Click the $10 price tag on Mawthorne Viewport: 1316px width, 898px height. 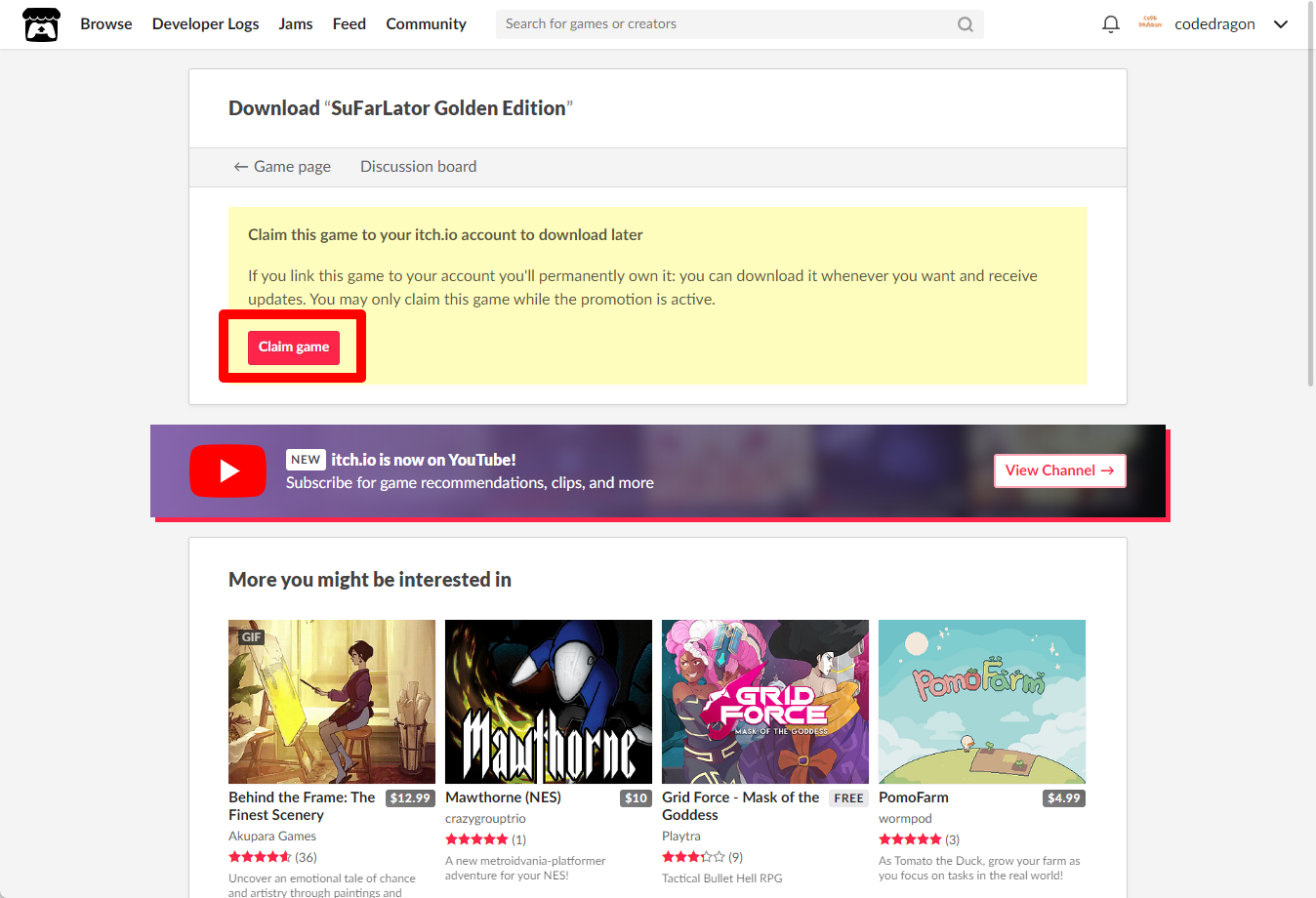tap(637, 798)
